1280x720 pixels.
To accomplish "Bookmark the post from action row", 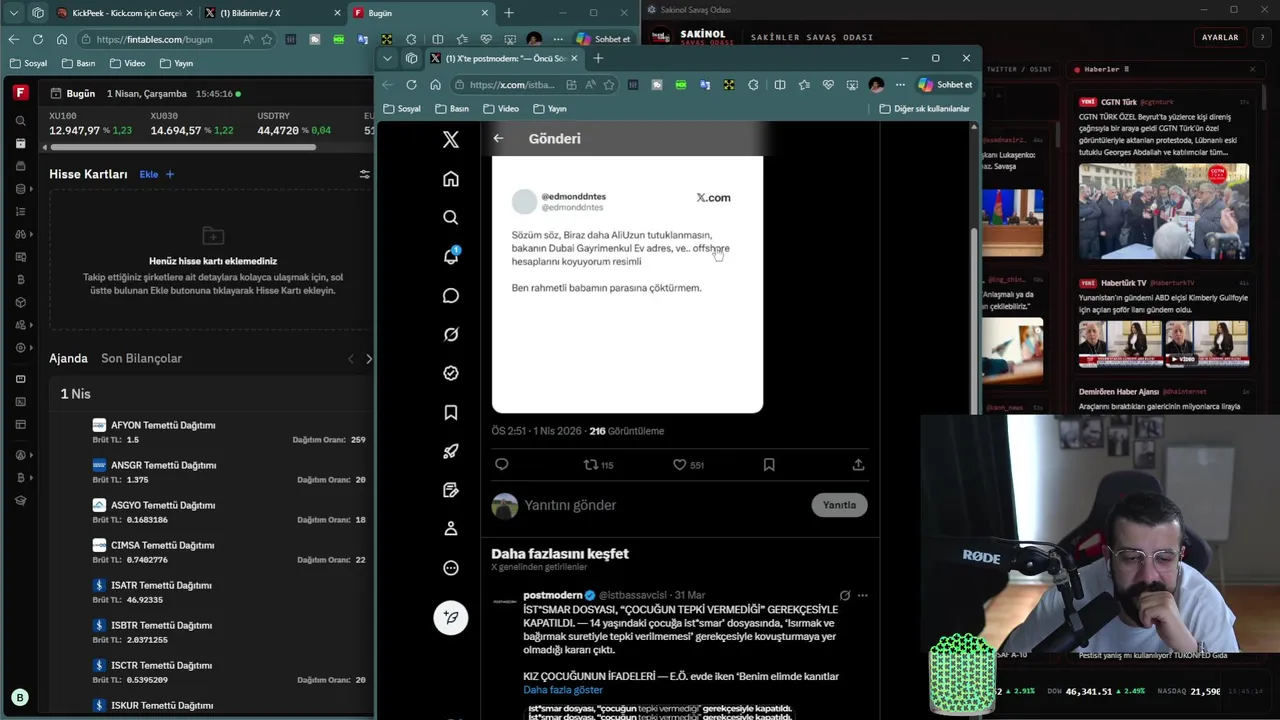I will (769, 464).
